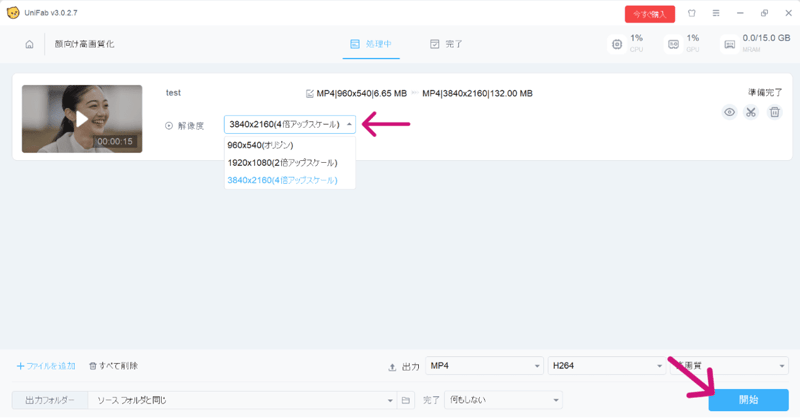Click ファイルを追加 to add file

coord(46,366)
